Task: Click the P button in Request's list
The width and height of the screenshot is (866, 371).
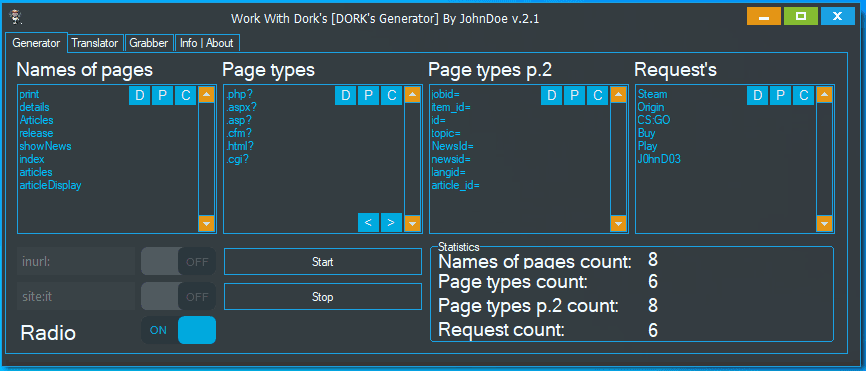Action: click(x=780, y=96)
